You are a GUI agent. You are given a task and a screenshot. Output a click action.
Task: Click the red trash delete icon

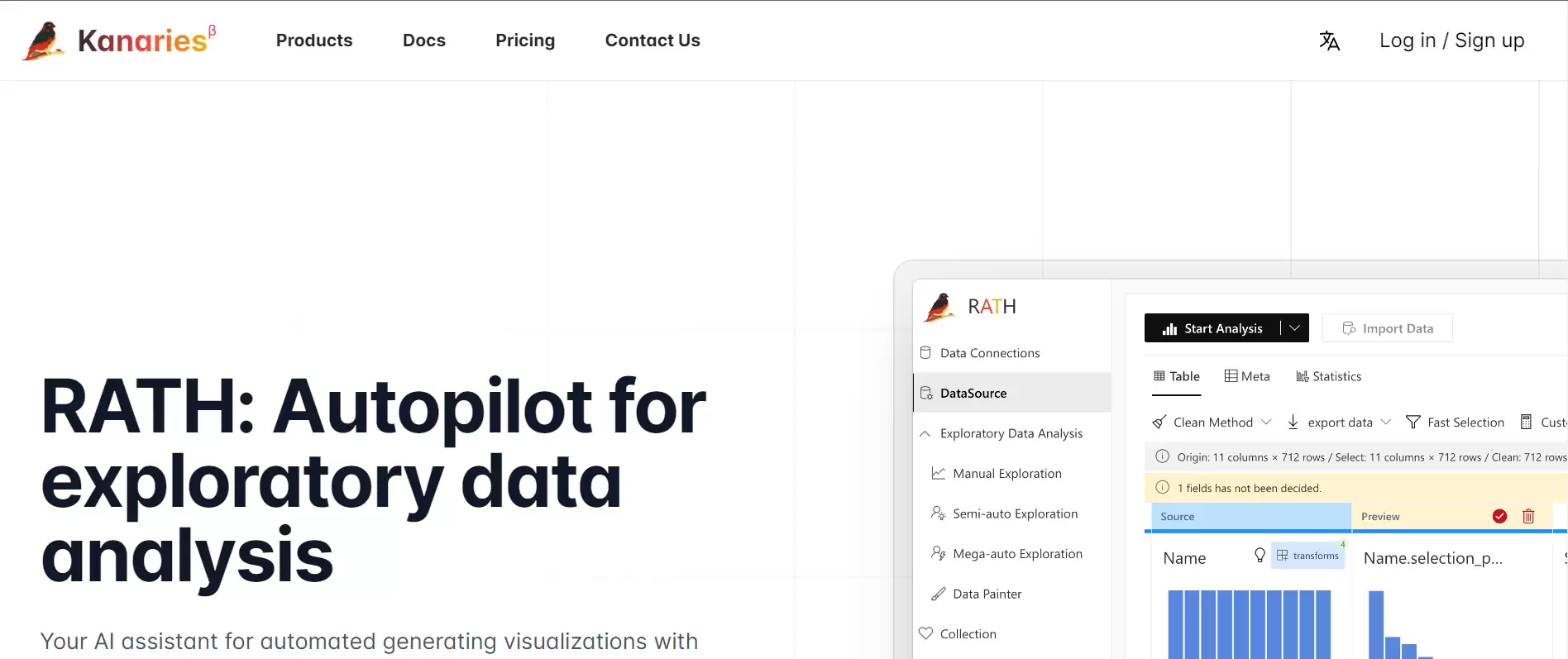1528,516
